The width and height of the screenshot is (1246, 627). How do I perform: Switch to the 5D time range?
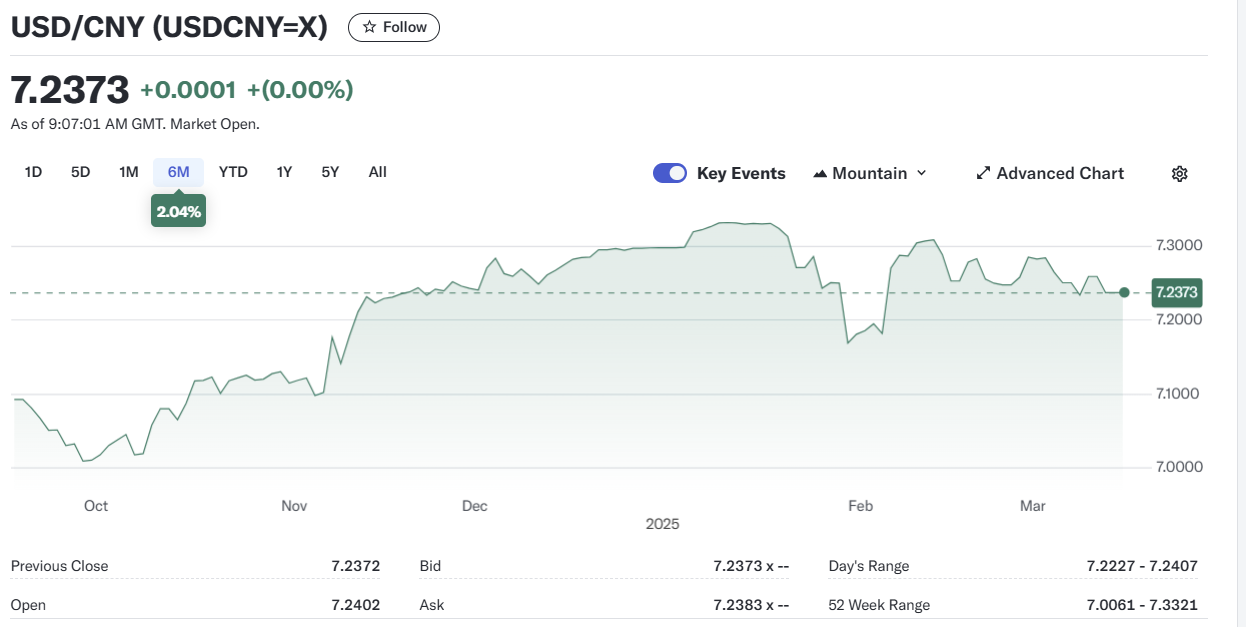(x=81, y=172)
